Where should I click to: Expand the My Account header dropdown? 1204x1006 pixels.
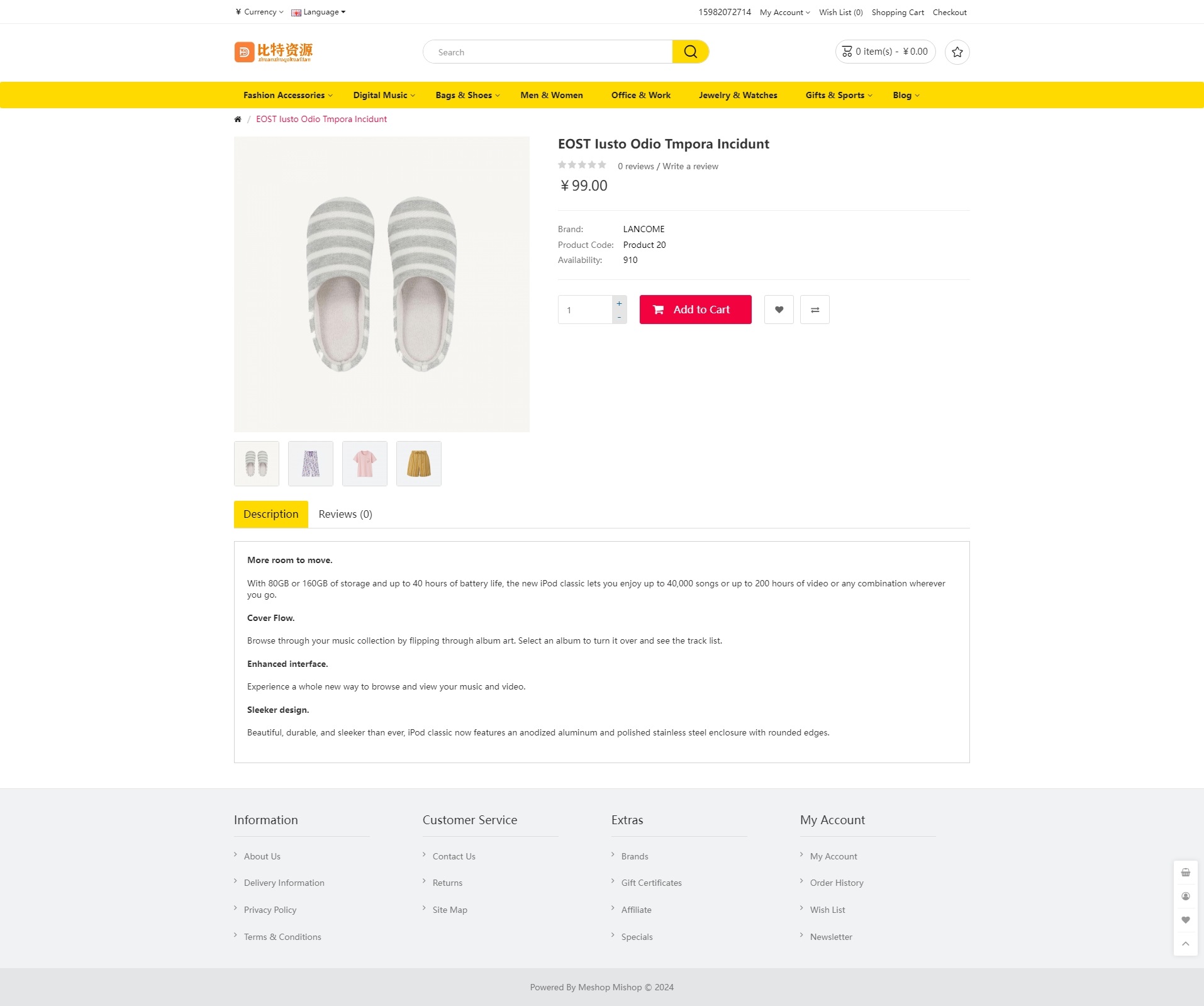click(784, 13)
